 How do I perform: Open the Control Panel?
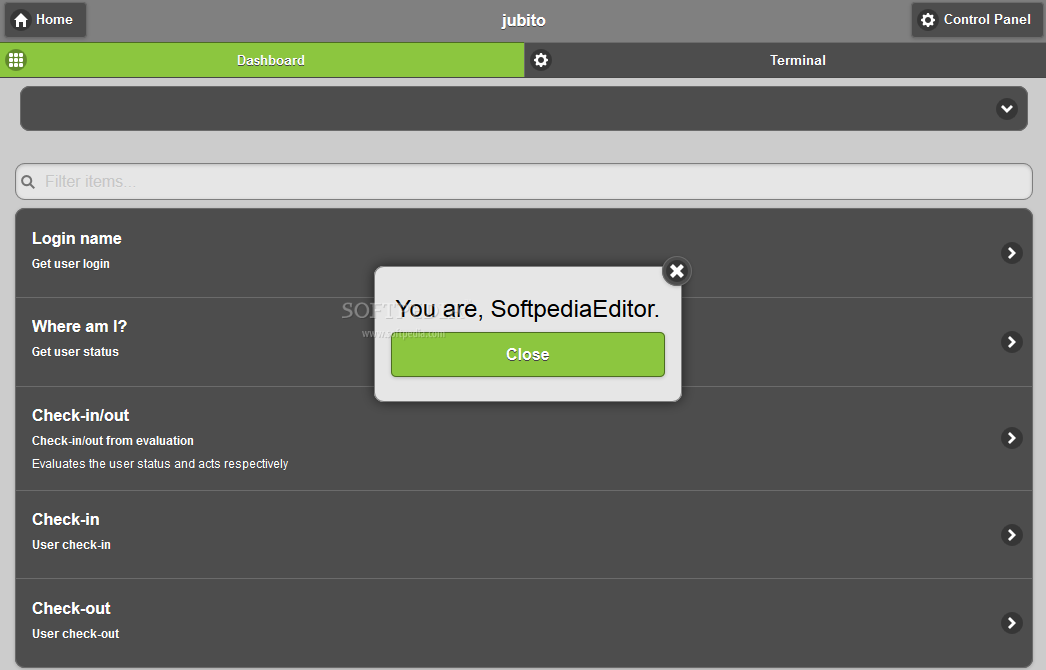coord(977,20)
